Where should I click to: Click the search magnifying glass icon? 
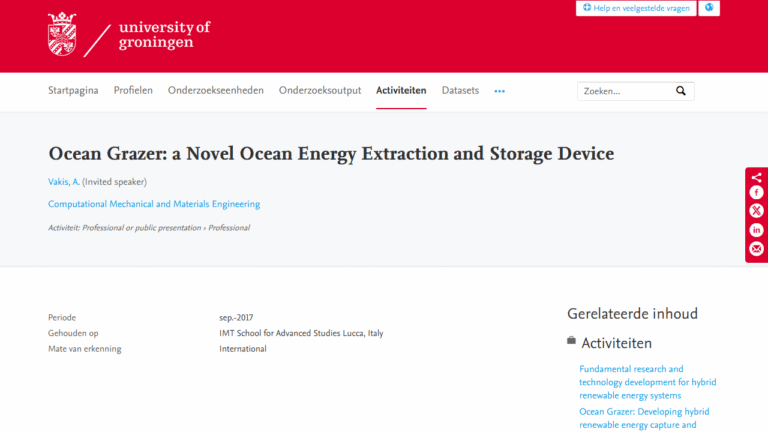click(x=681, y=91)
